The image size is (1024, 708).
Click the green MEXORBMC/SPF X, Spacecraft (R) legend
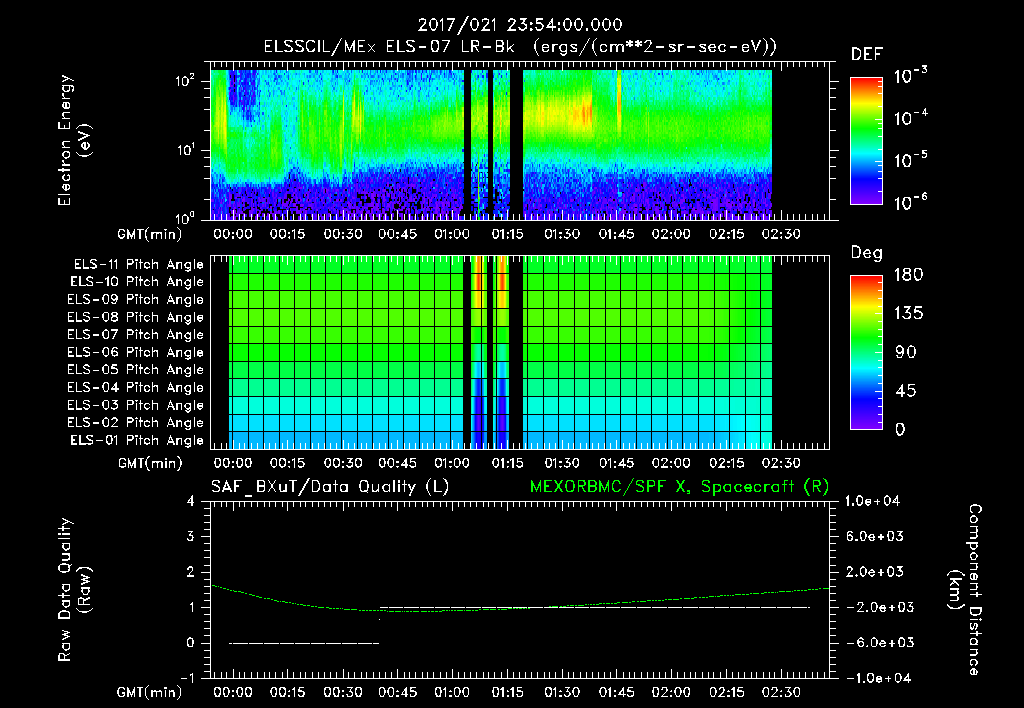(680, 487)
